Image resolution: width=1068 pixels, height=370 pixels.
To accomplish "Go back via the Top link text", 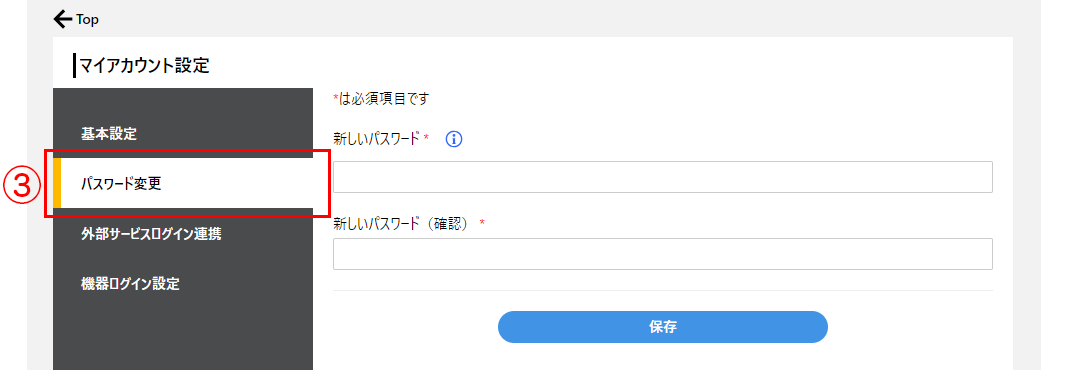I will pos(87,20).
